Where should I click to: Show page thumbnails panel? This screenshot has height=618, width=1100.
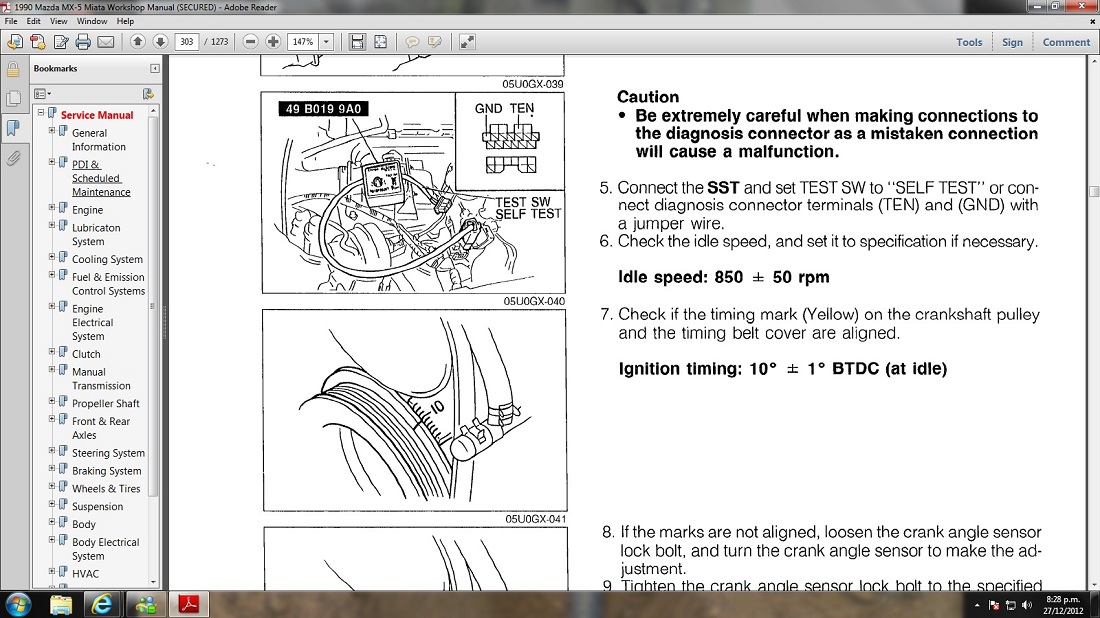13,98
